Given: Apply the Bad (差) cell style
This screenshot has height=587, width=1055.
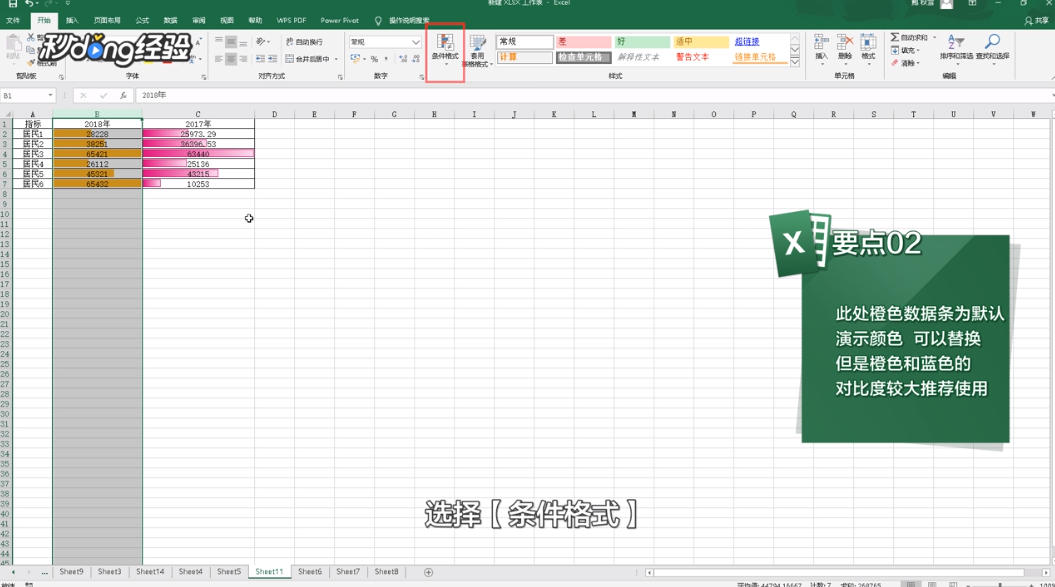Looking at the screenshot, I should pos(583,42).
